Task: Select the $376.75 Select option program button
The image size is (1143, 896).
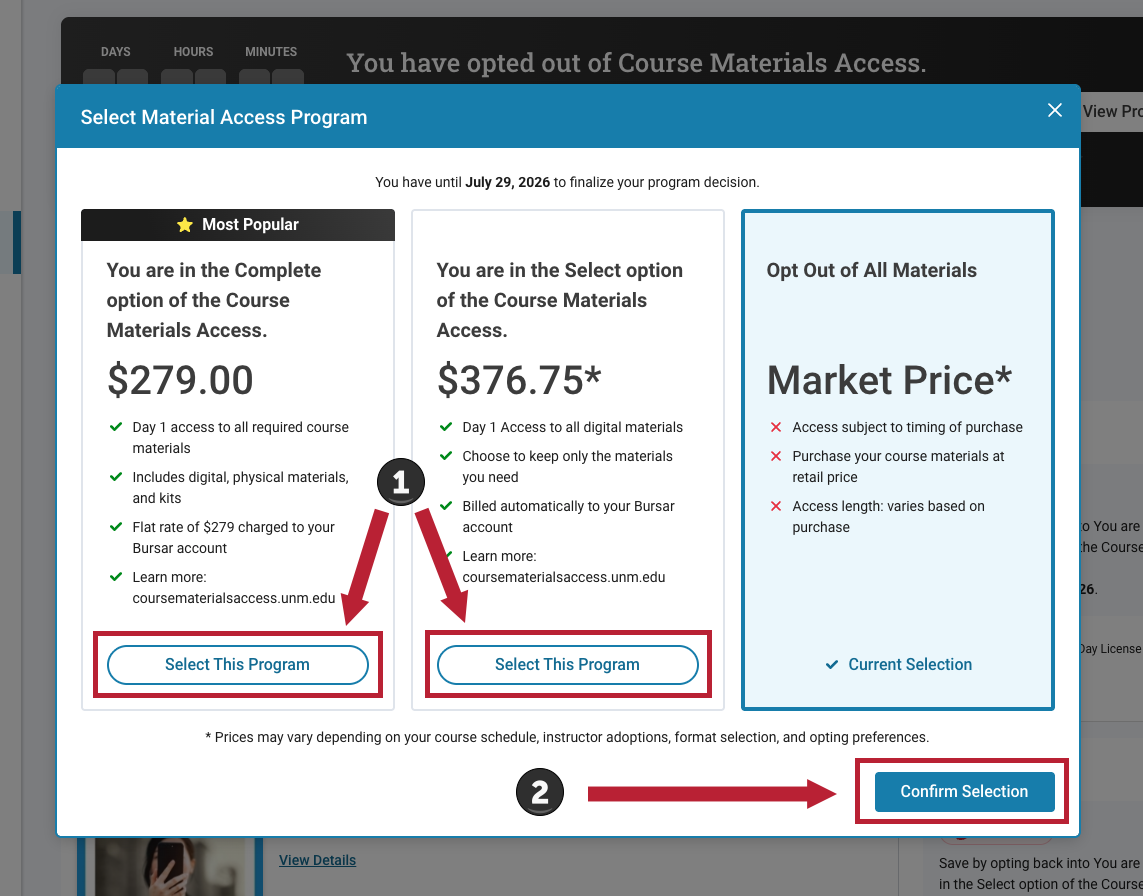Action: pyautogui.click(x=567, y=664)
